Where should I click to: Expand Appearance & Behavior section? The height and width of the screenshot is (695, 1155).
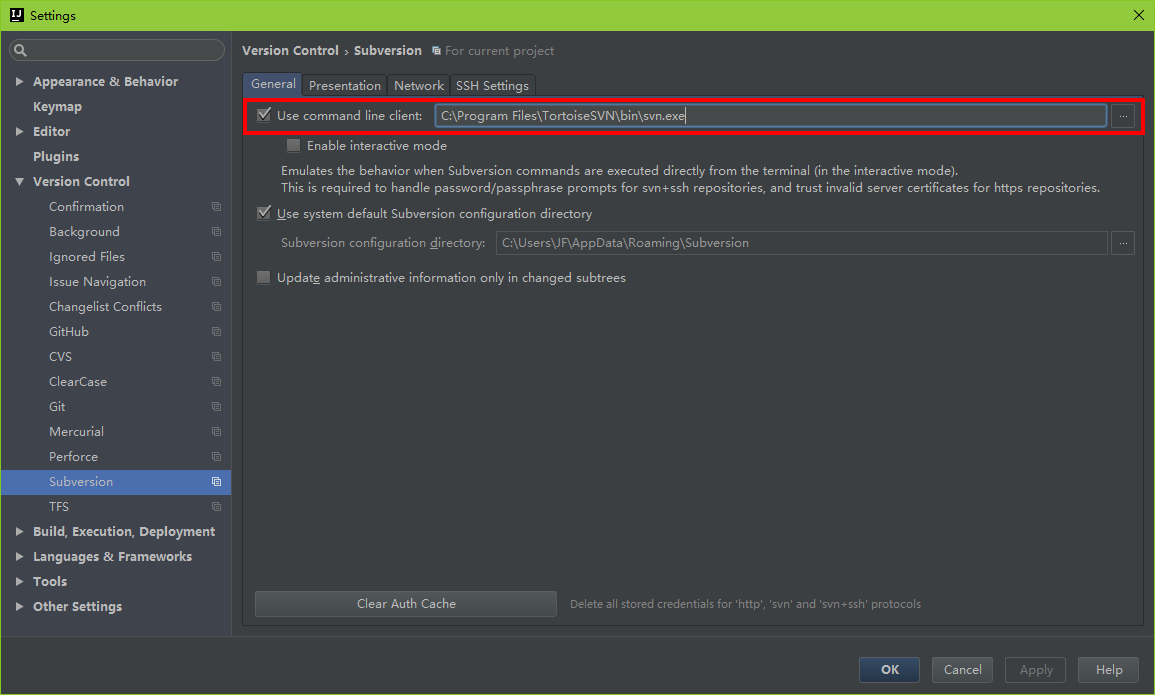(20, 82)
